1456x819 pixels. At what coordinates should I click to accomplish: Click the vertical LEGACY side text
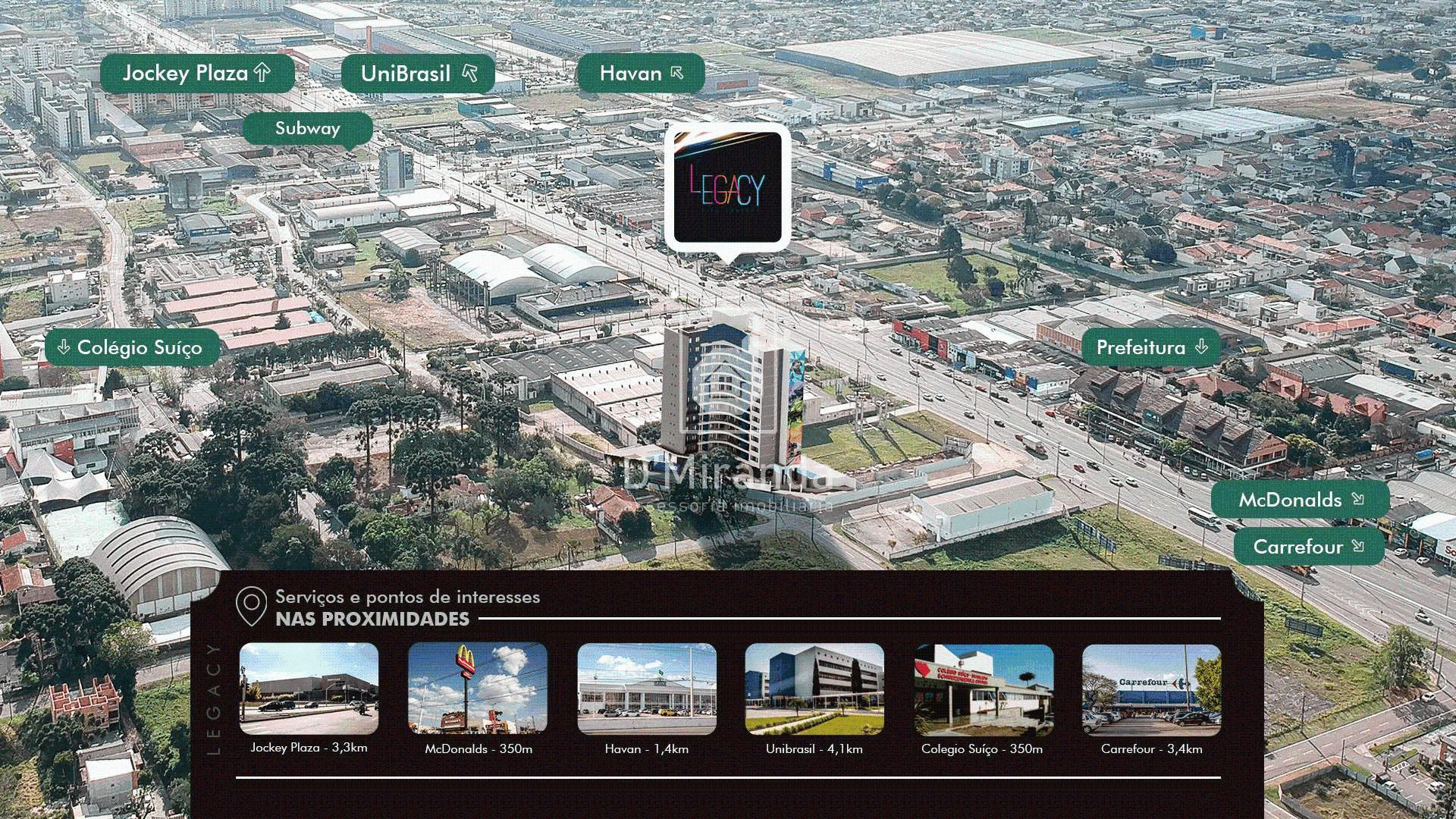pyautogui.click(x=213, y=699)
